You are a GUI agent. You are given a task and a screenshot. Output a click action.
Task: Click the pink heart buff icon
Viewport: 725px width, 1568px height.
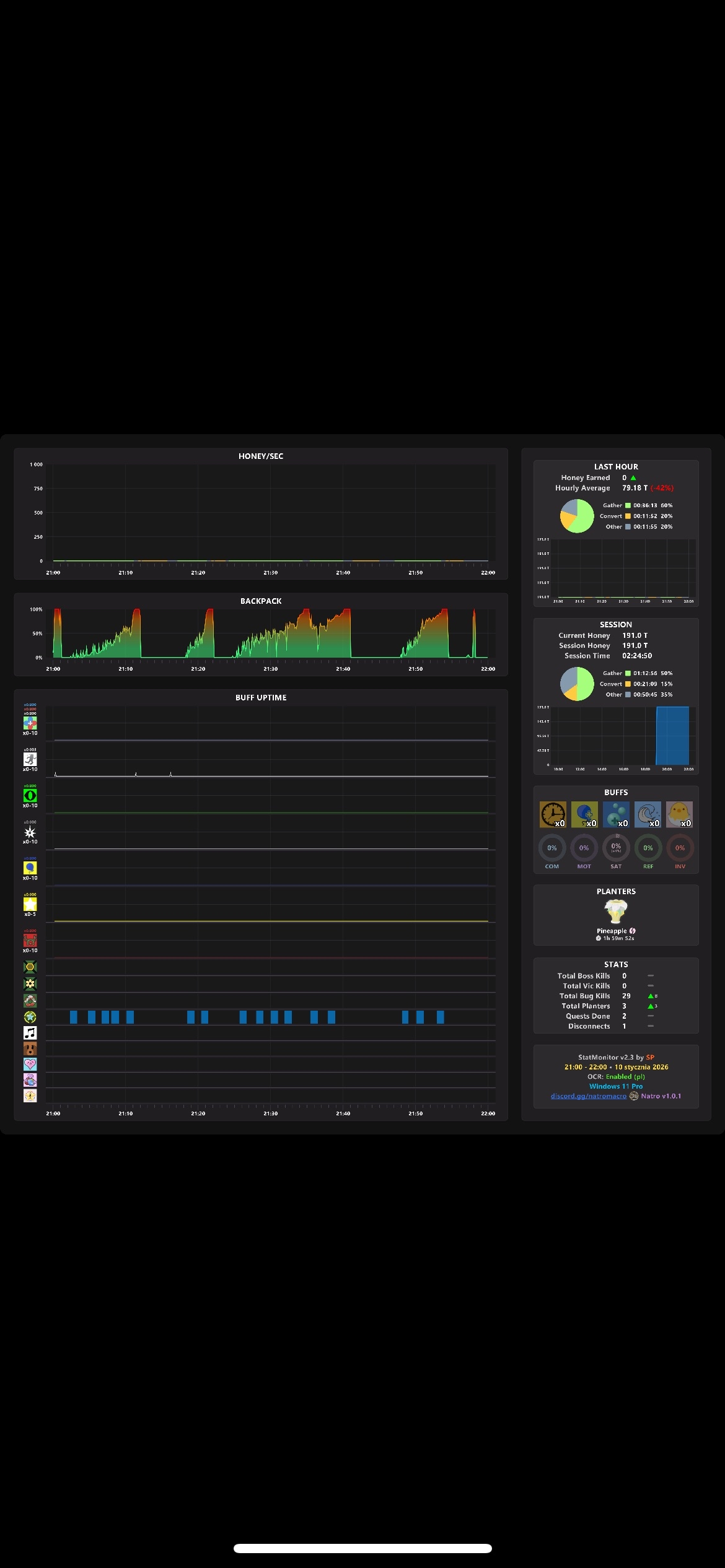click(x=30, y=1064)
